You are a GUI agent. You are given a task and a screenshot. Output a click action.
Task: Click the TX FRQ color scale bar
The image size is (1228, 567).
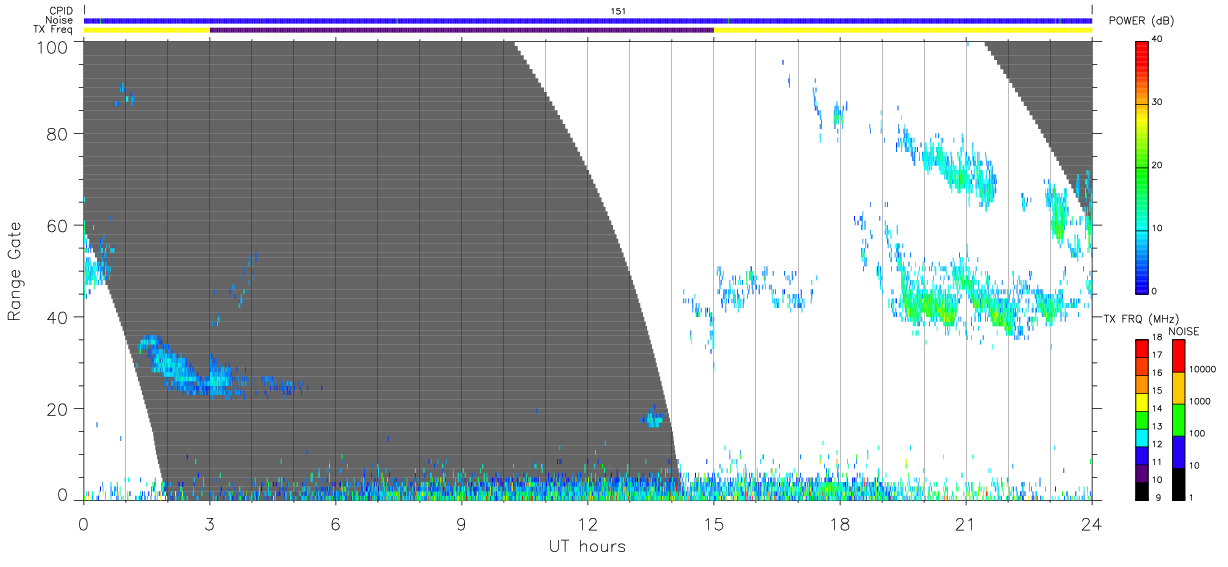(1142, 419)
